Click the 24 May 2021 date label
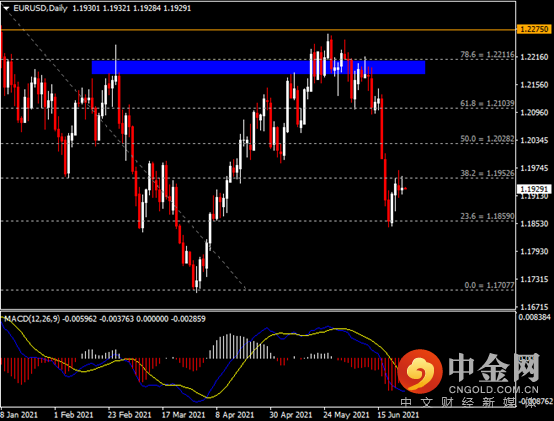Viewport: 554px width, 421px height. [x=346, y=415]
